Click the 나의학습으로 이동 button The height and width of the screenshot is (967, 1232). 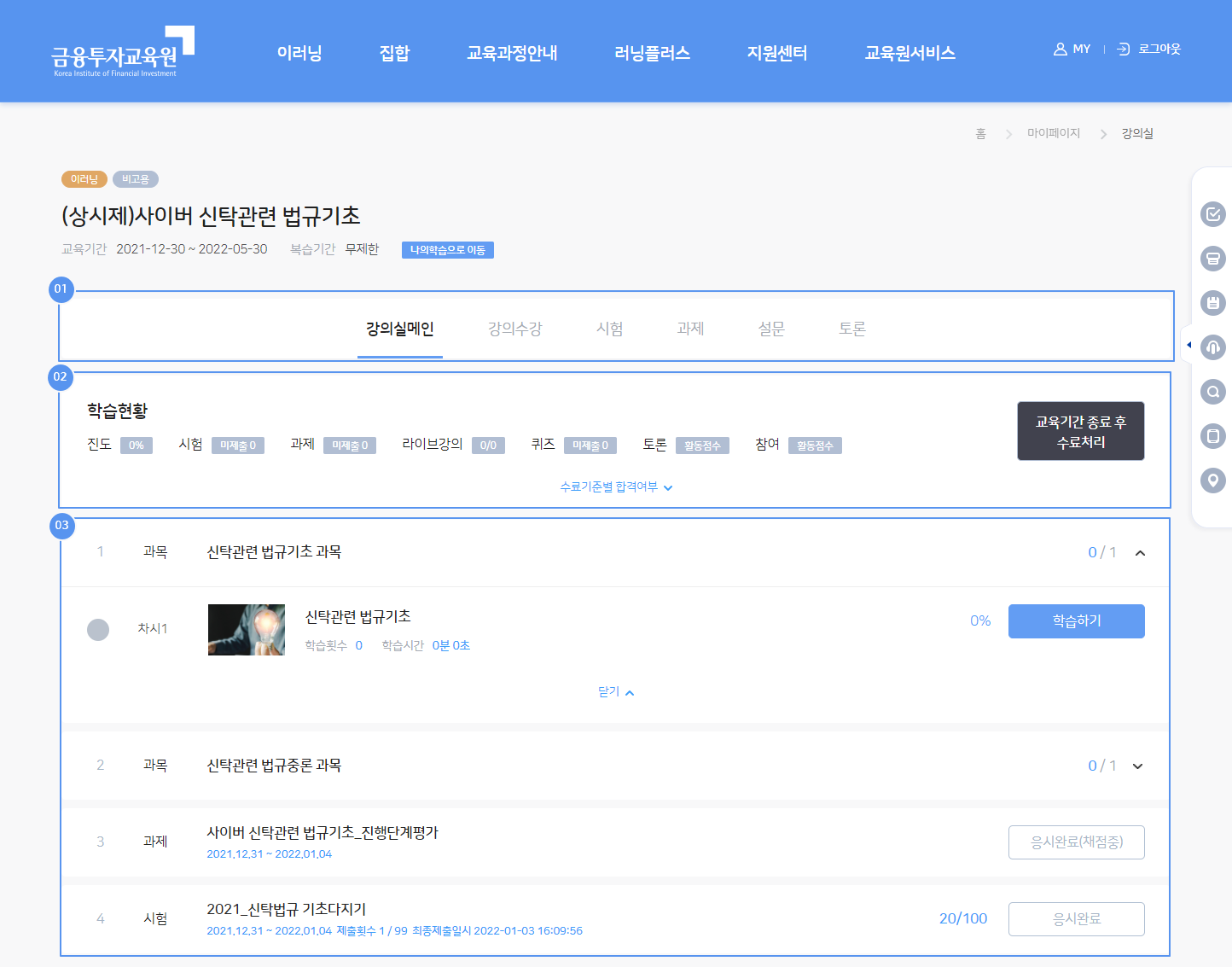(x=447, y=250)
